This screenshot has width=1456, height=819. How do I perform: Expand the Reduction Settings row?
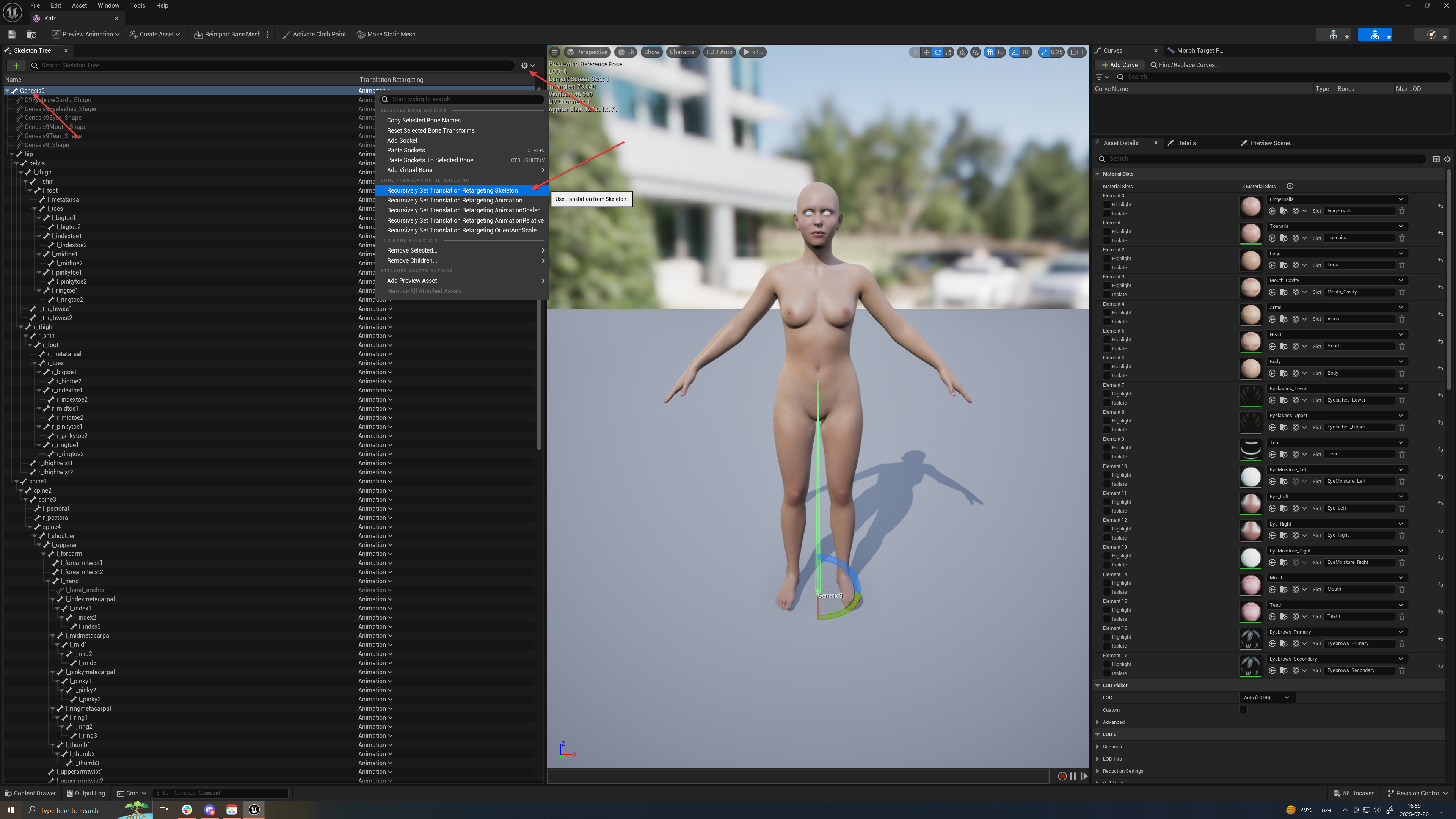pos(1098,771)
